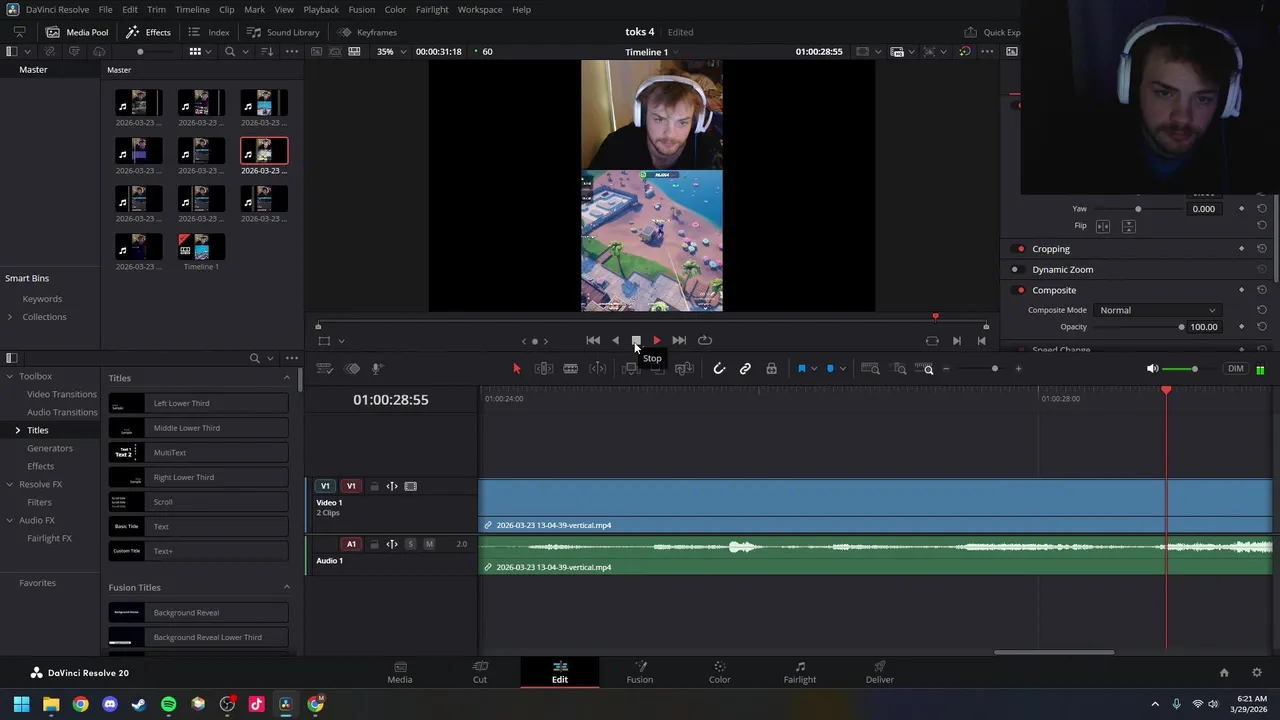Open the viewer zoom 35% dropdown
The width and height of the screenshot is (1280, 720).
pos(391,52)
